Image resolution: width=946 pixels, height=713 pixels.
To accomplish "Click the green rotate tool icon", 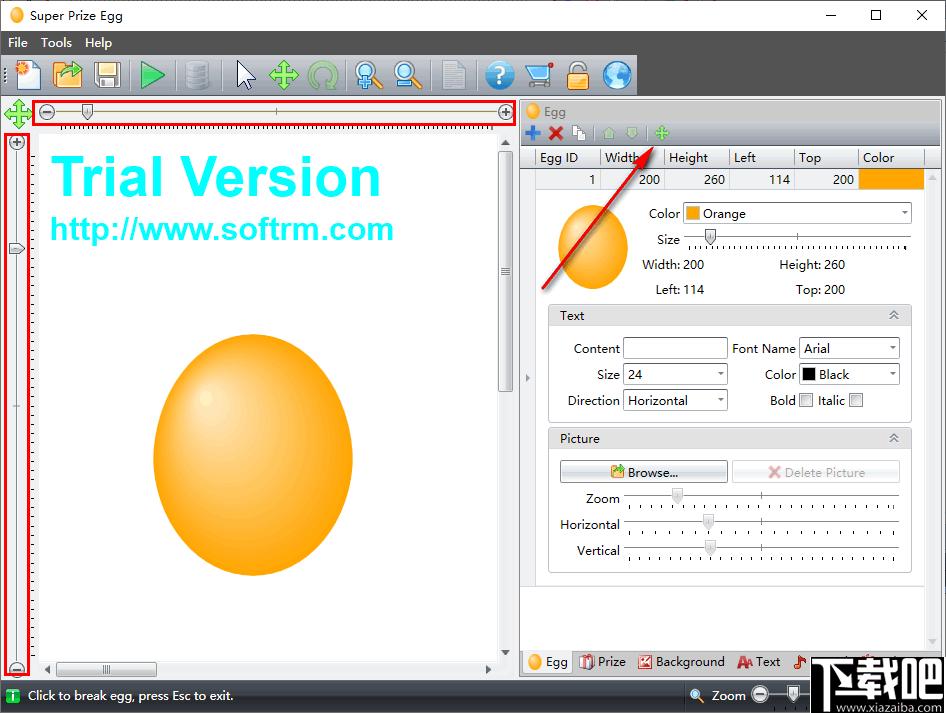I will [323, 77].
